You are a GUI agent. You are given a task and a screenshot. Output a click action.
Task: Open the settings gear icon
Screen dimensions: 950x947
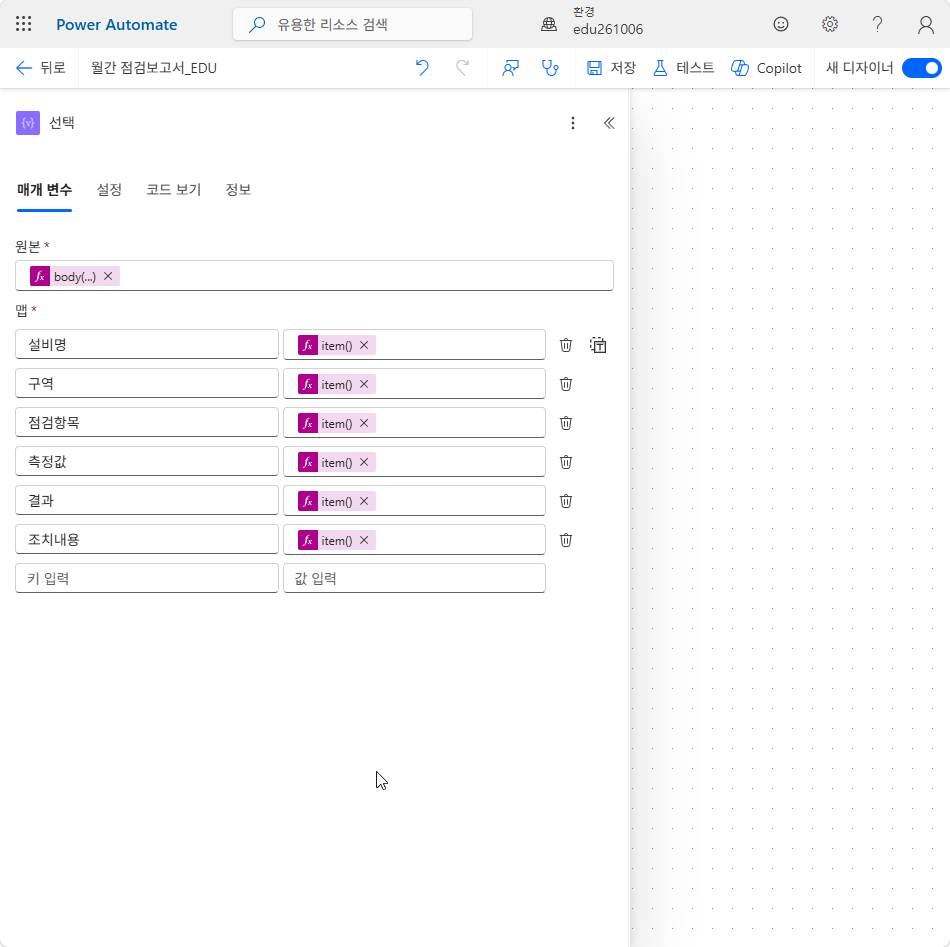point(829,24)
